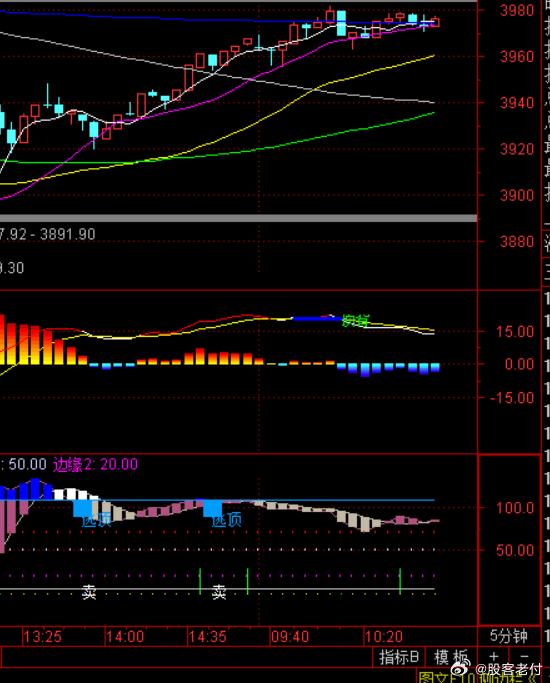Viewport: 550px width, 683px height.
Task: Click the left 逃顶 signal marker
Action: 97,520
